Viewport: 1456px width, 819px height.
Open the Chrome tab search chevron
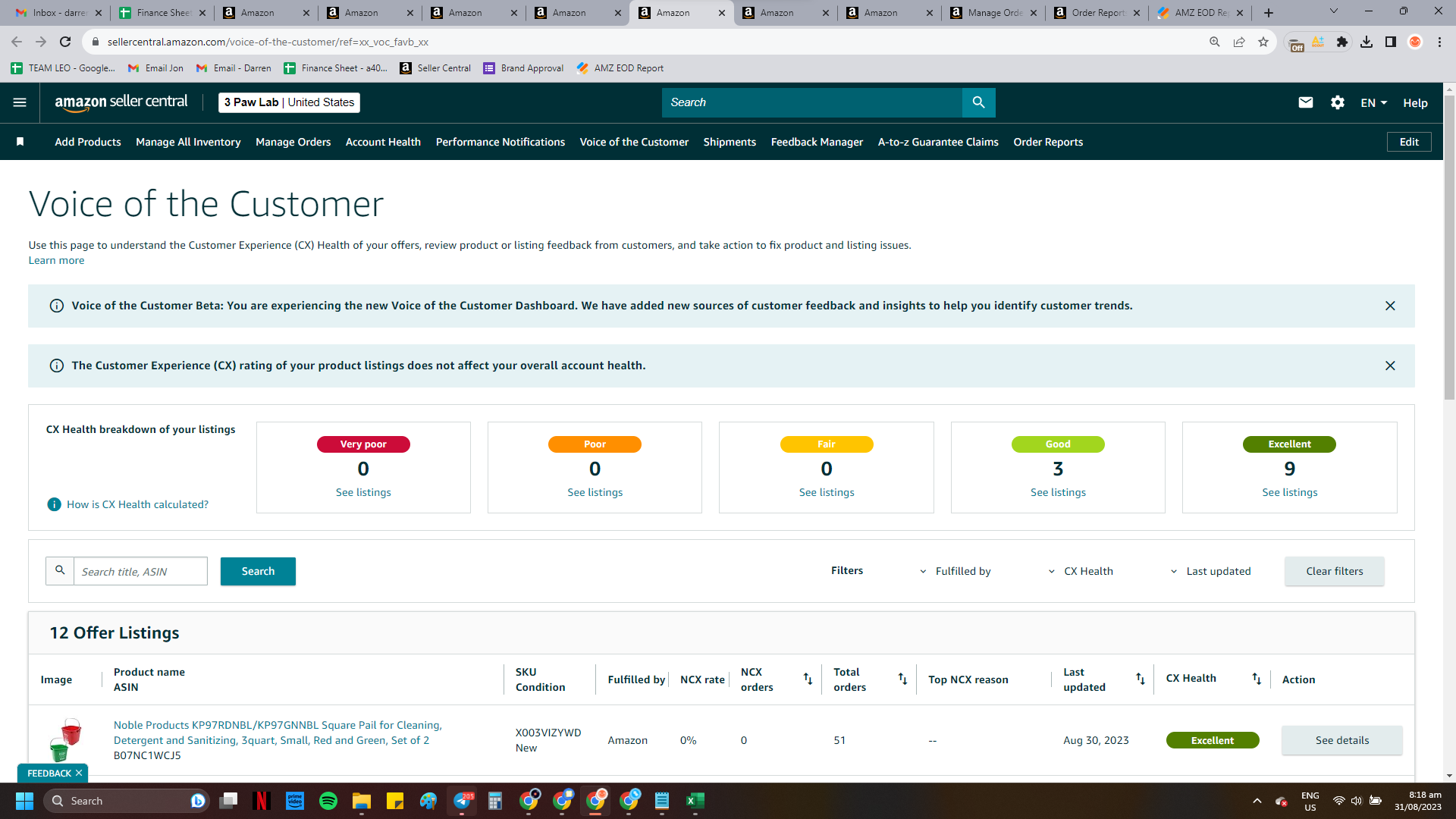pyautogui.click(x=1334, y=11)
